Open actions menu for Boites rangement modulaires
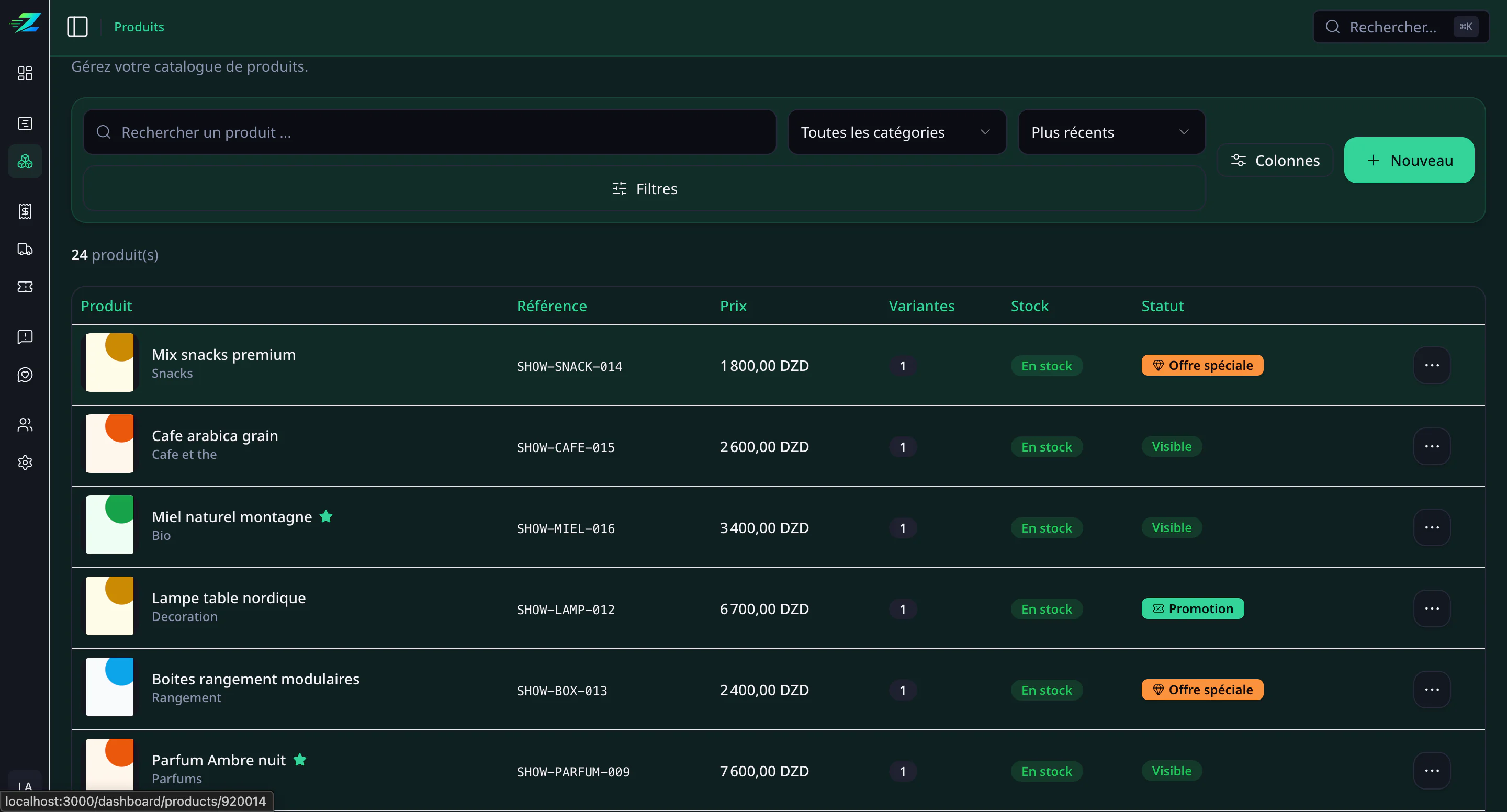The height and width of the screenshot is (812, 1507). [1432, 690]
